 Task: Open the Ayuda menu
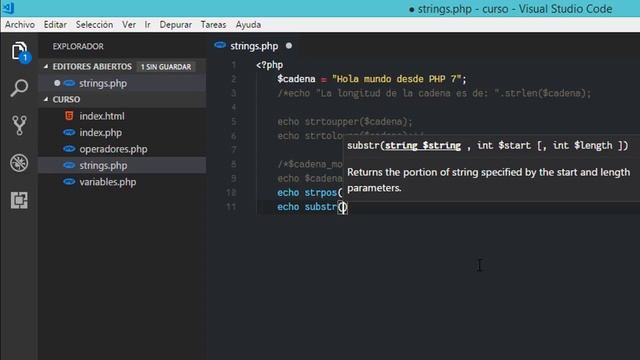point(248,24)
